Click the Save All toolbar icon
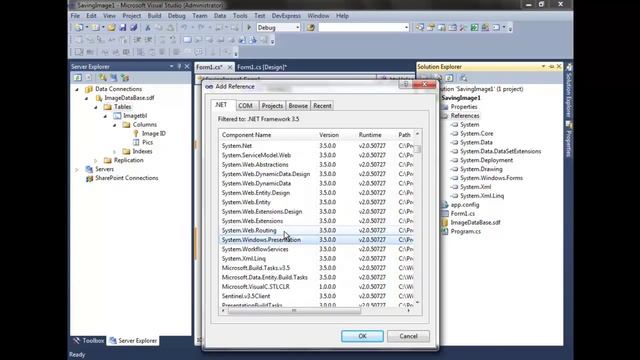 pos(133,27)
